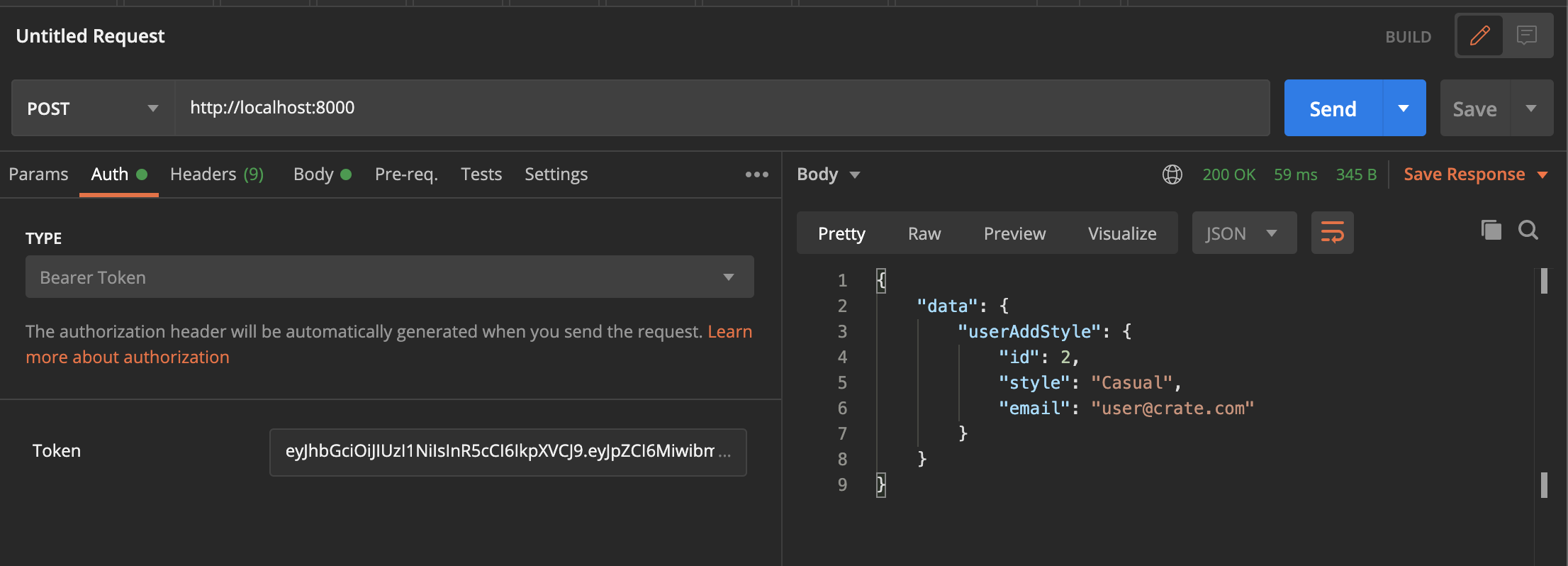Open the comments icon beside the pencil
Screen dimensions: 1568x566
[x=1526, y=35]
